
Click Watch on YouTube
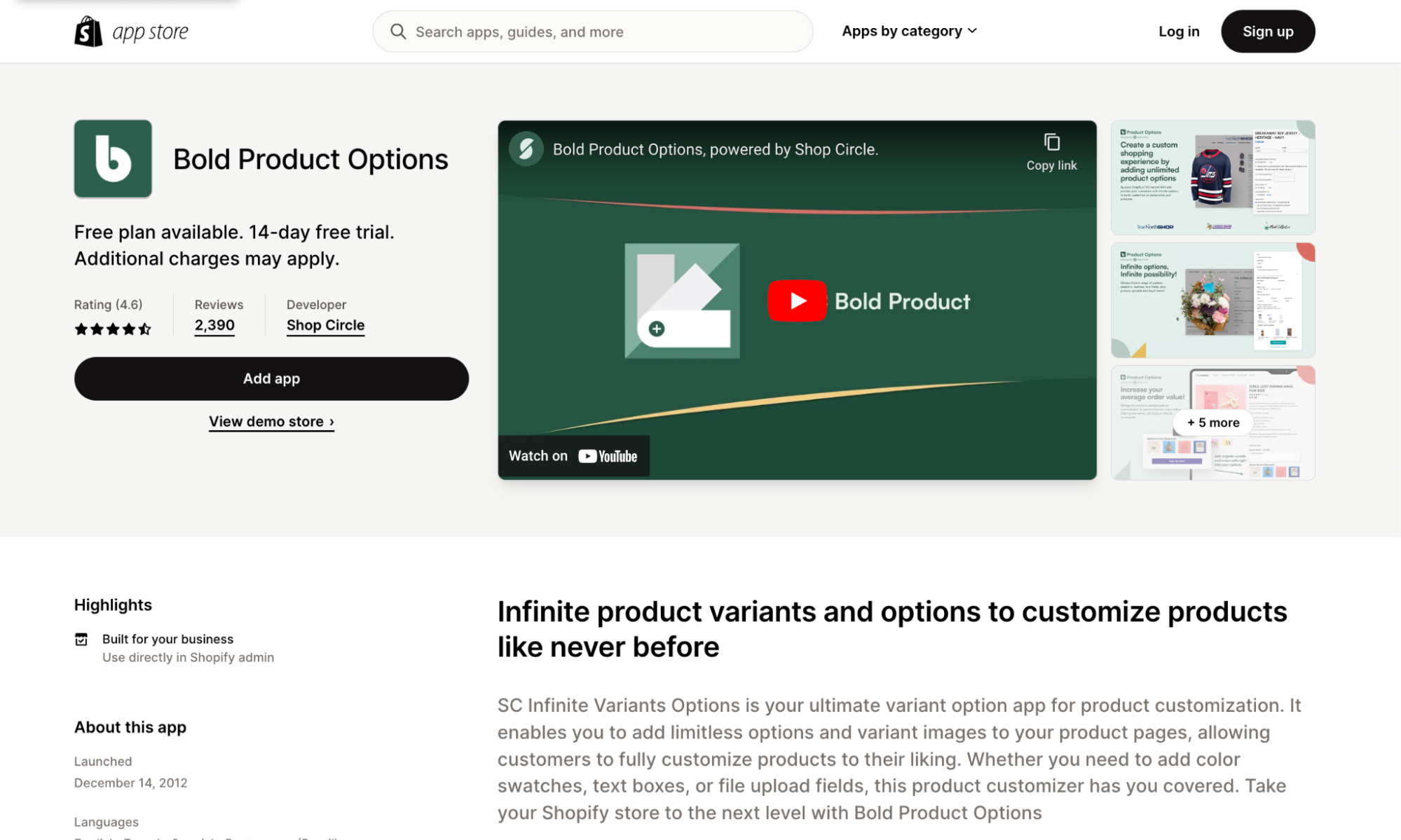[x=573, y=456]
